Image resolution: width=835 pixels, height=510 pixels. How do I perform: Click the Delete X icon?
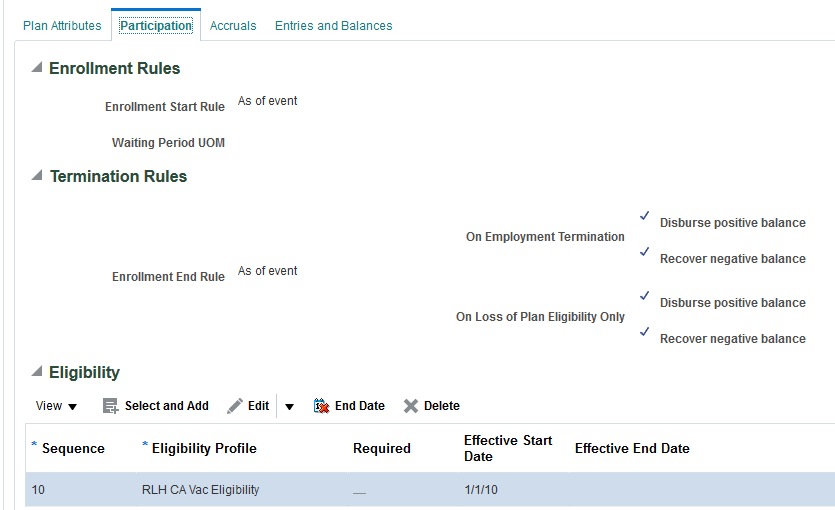tap(410, 406)
